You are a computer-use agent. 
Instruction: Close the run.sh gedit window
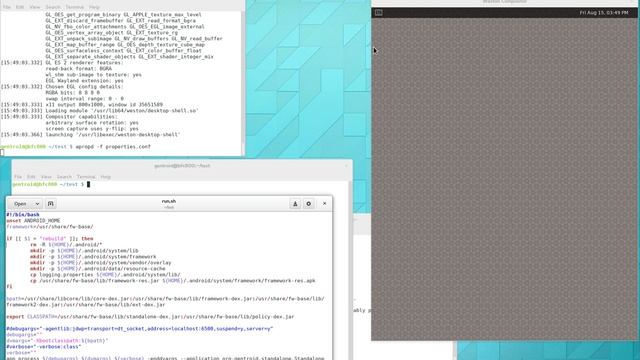[x=324, y=203]
